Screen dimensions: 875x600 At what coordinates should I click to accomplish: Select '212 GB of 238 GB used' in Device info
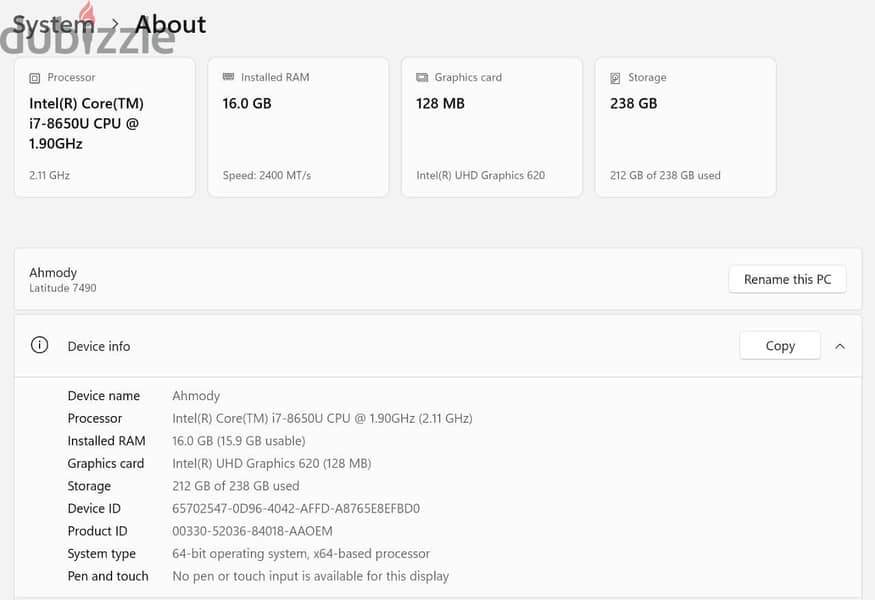(x=235, y=486)
